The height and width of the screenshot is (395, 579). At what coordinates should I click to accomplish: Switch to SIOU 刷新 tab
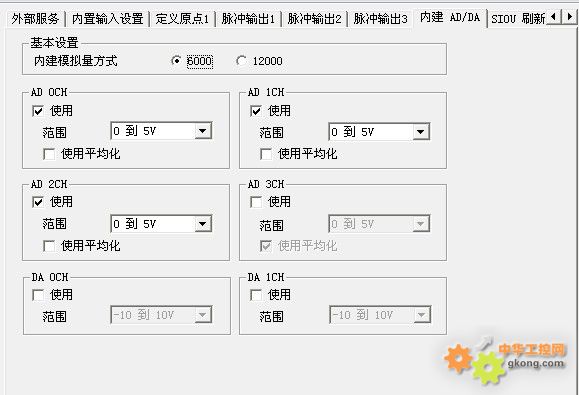point(518,18)
